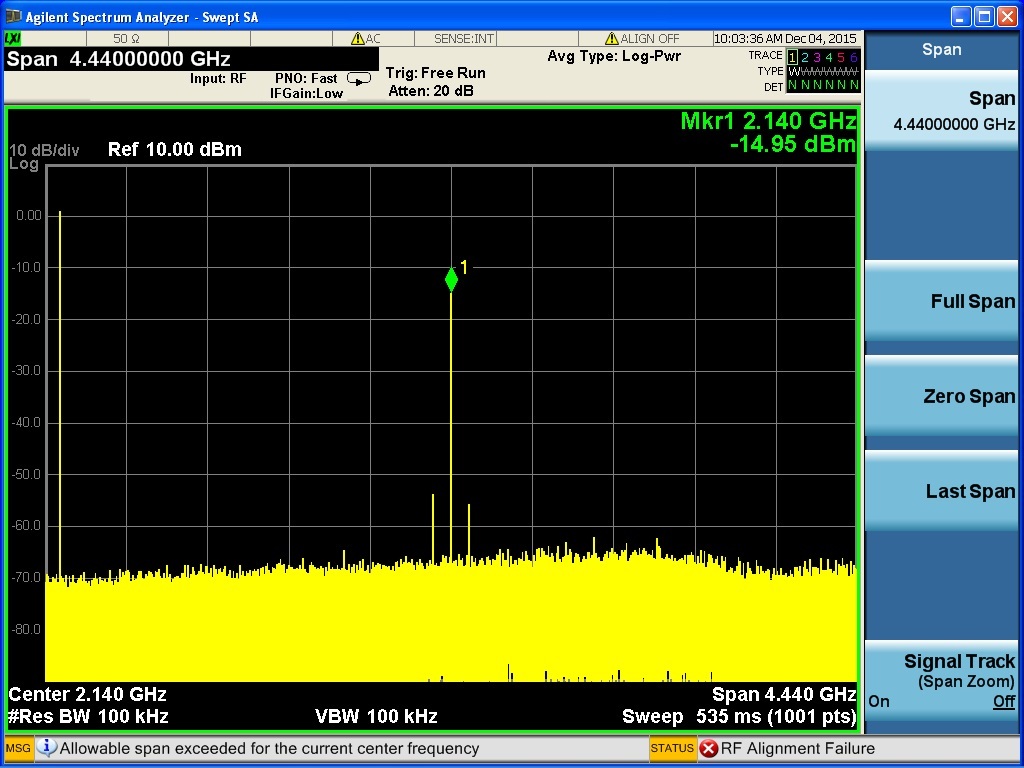Click the red RF Alignment Failure error icon
This screenshot has width=1024, height=768.
click(708, 748)
